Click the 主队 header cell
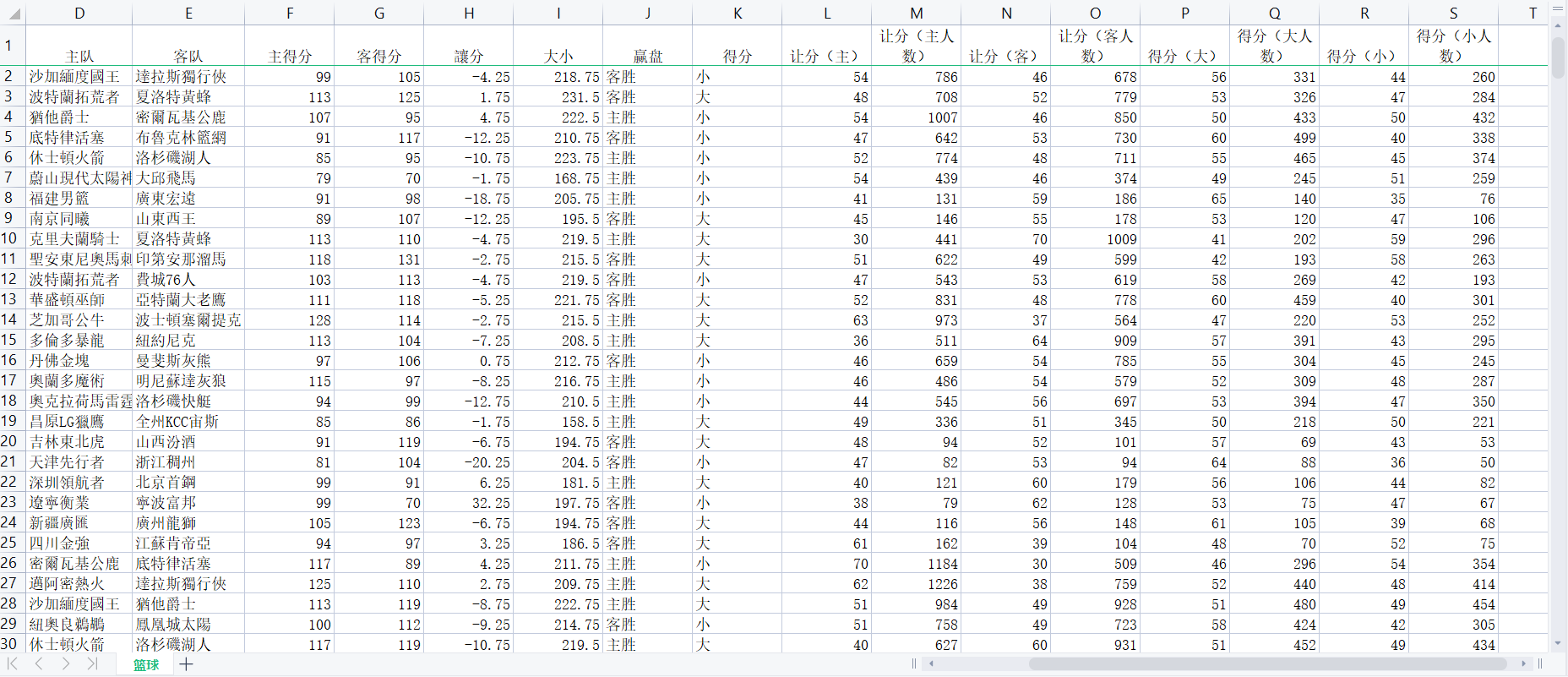This screenshot has width=1568, height=677. (79, 46)
